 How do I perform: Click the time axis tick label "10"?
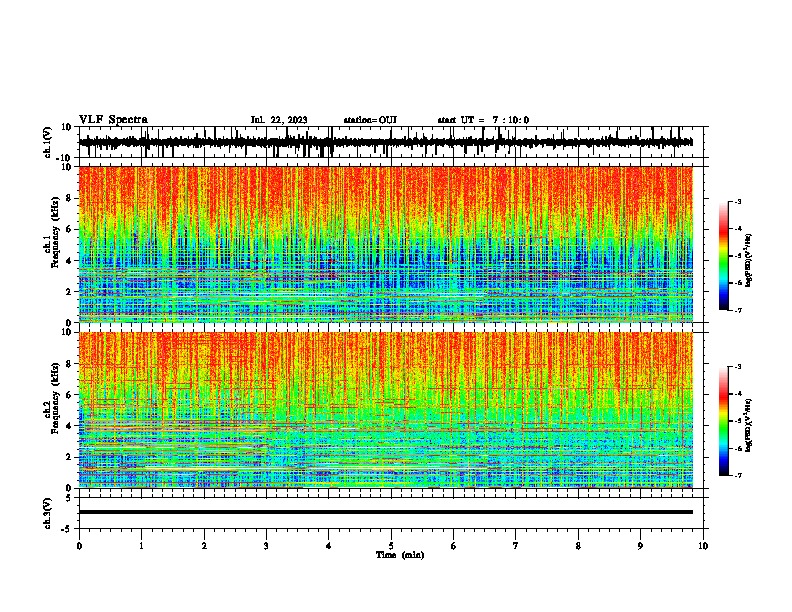click(x=703, y=546)
